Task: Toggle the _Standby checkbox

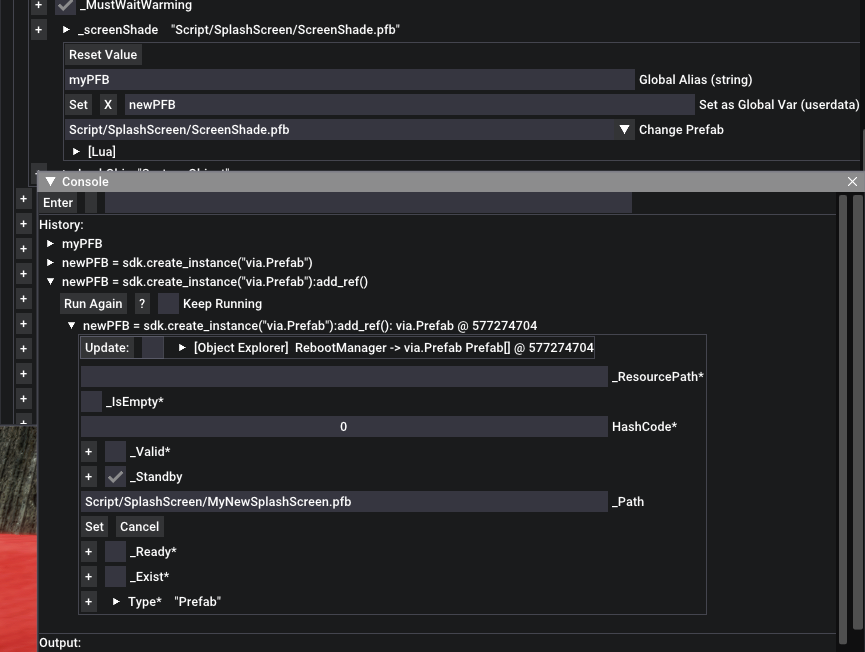Action: tap(116, 477)
